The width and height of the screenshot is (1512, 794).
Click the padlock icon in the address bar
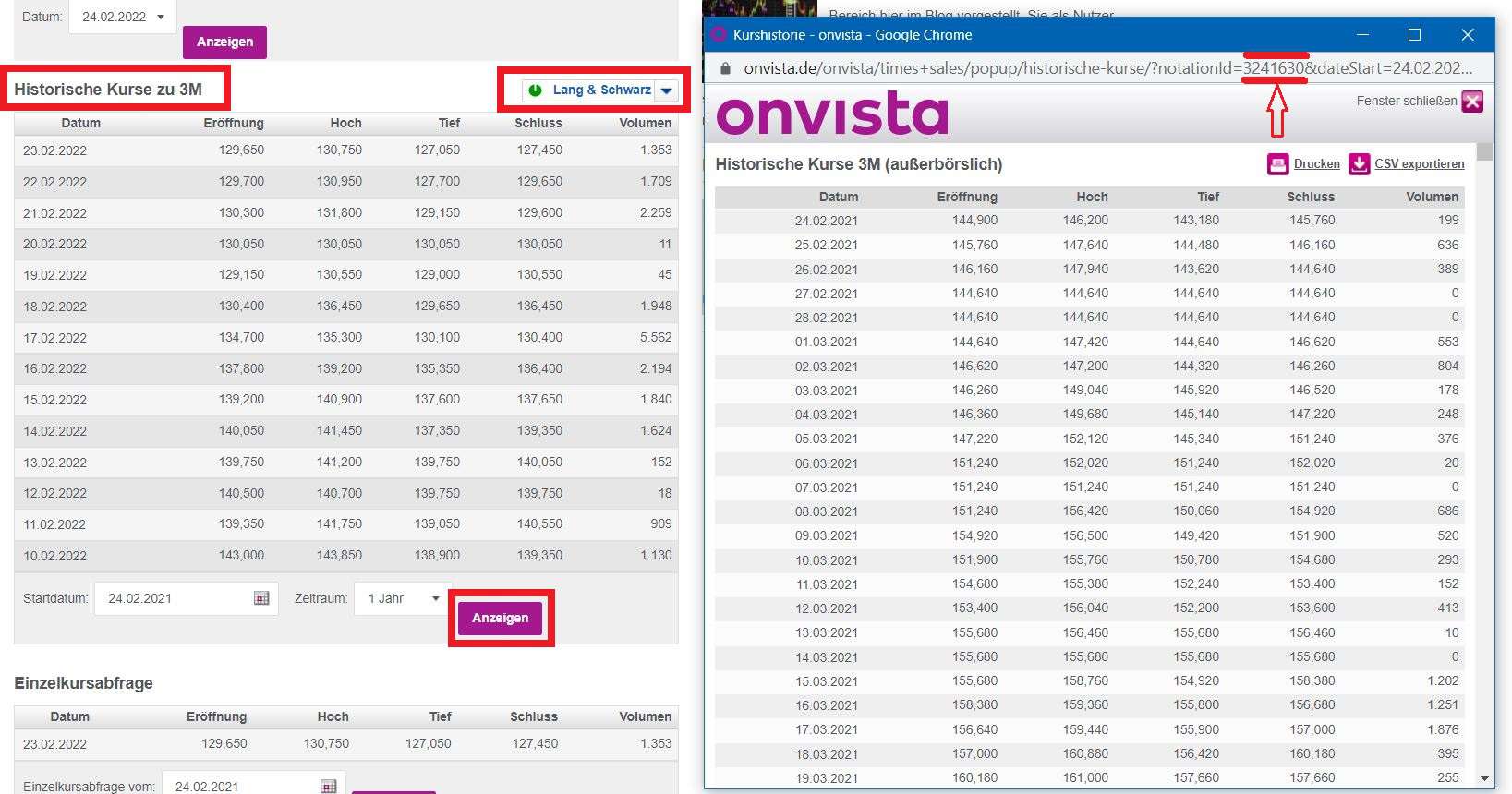(725, 68)
